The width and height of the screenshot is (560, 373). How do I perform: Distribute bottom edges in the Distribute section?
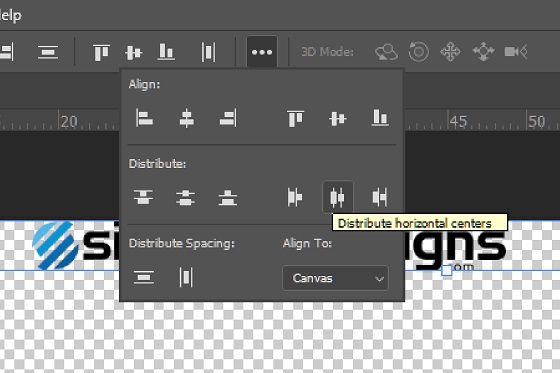(x=228, y=198)
